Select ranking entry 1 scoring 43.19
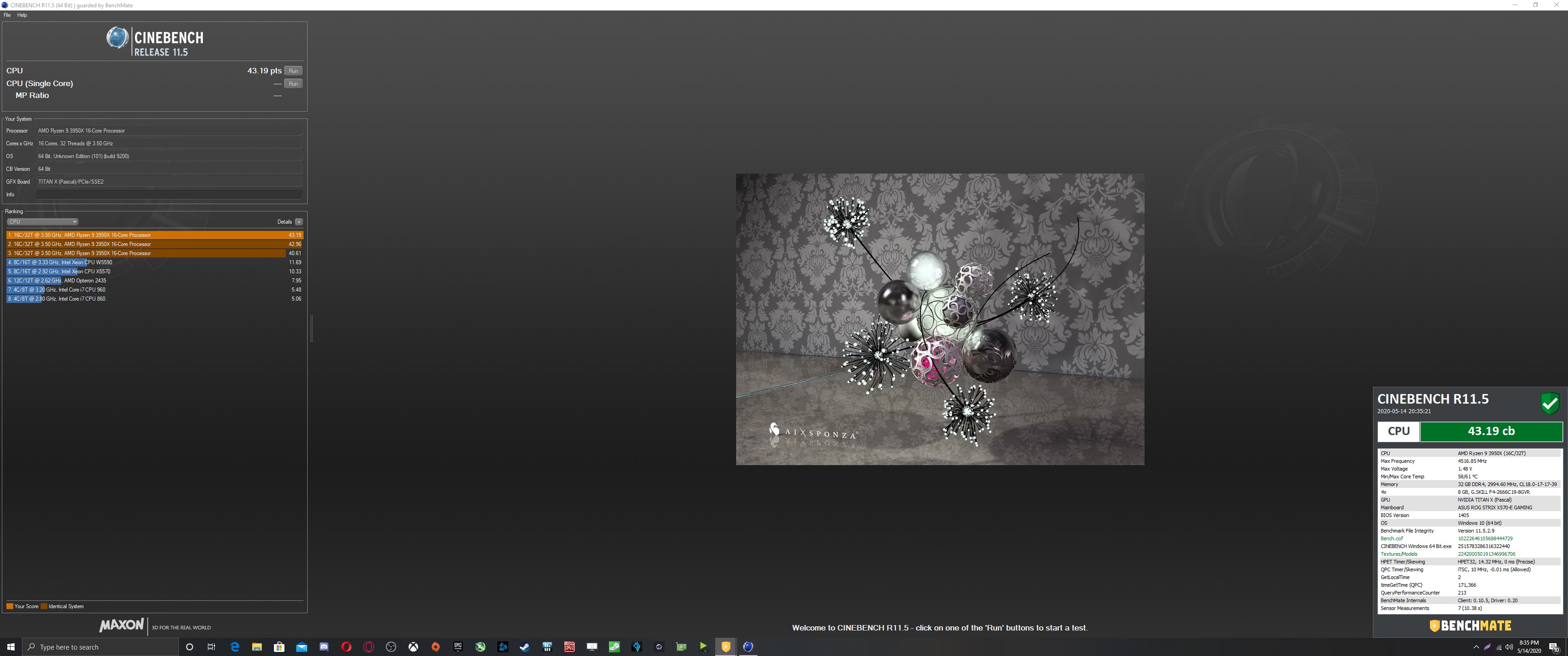 point(154,235)
